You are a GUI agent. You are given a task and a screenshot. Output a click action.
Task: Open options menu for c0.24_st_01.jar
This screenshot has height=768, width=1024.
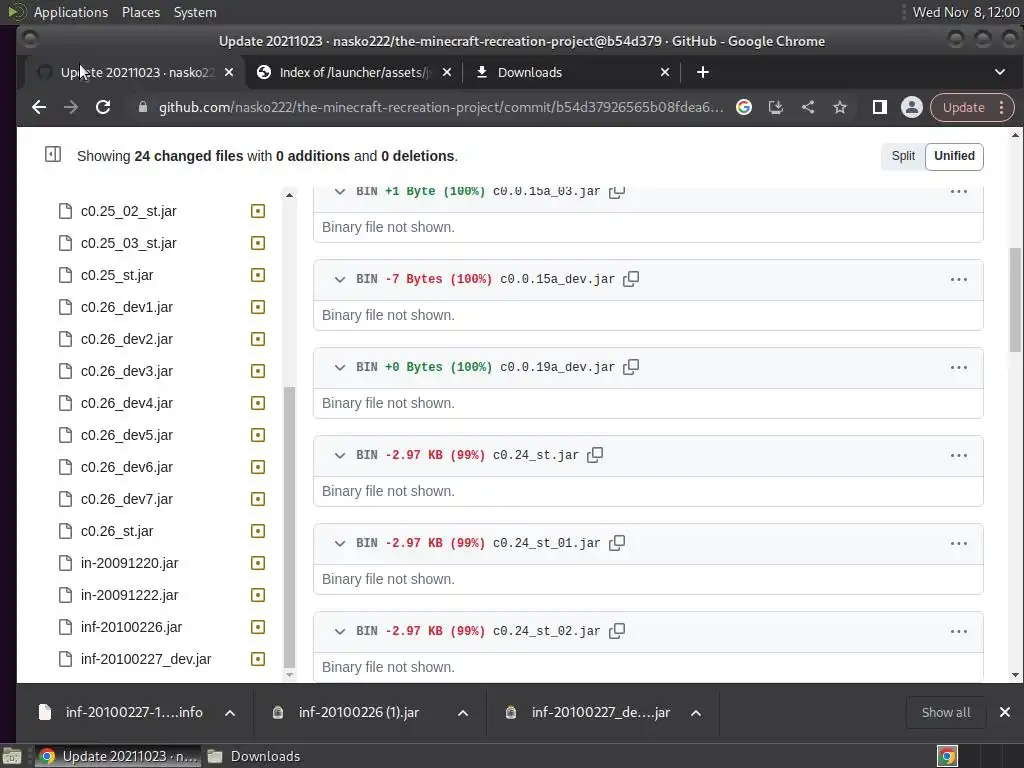959,543
